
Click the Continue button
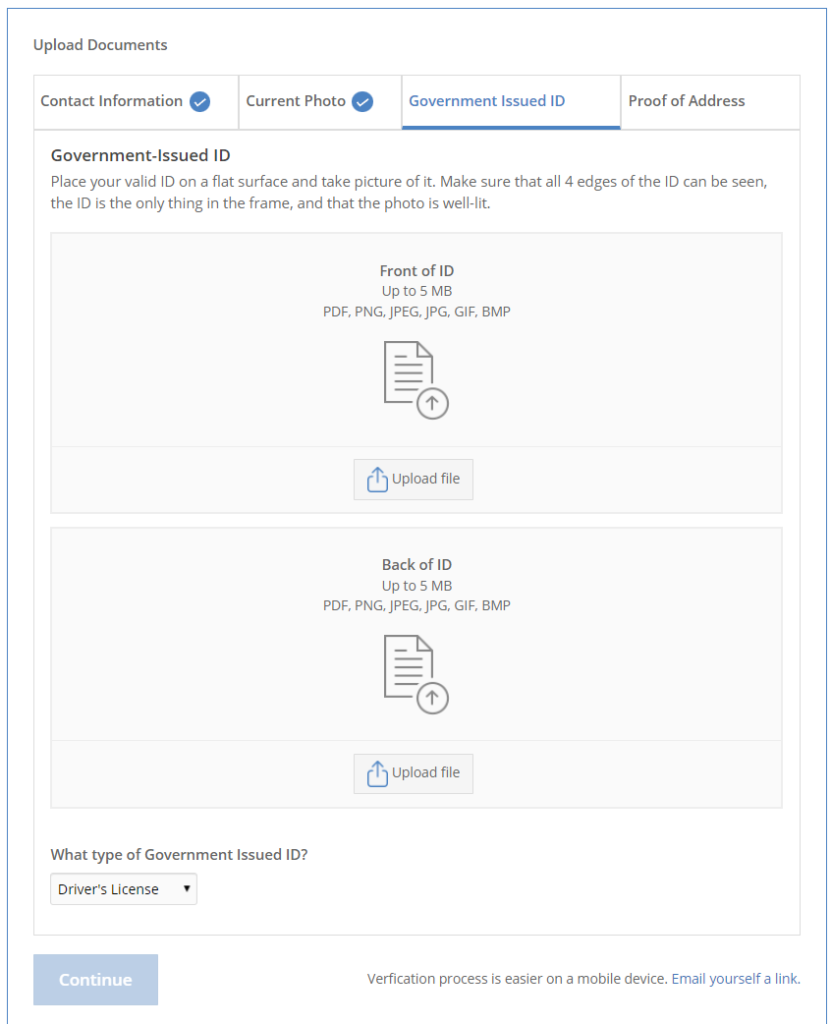pos(96,980)
